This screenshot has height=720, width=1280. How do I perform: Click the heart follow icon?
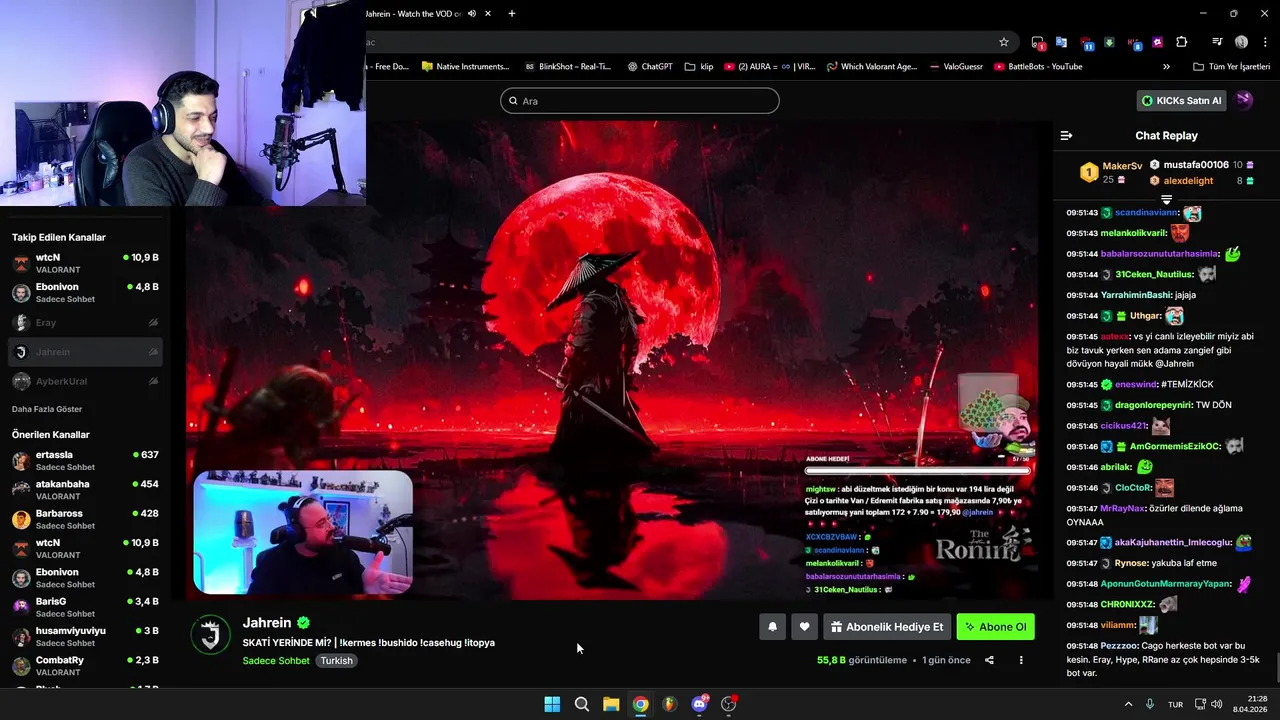click(x=804, y=627)
